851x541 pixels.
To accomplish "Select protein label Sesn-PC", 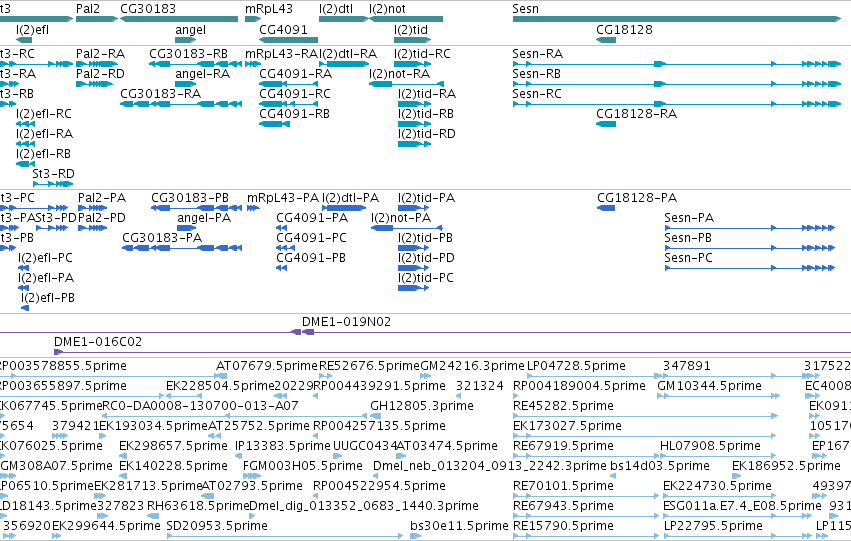I will pyautogui.click(x=688, y=258).
